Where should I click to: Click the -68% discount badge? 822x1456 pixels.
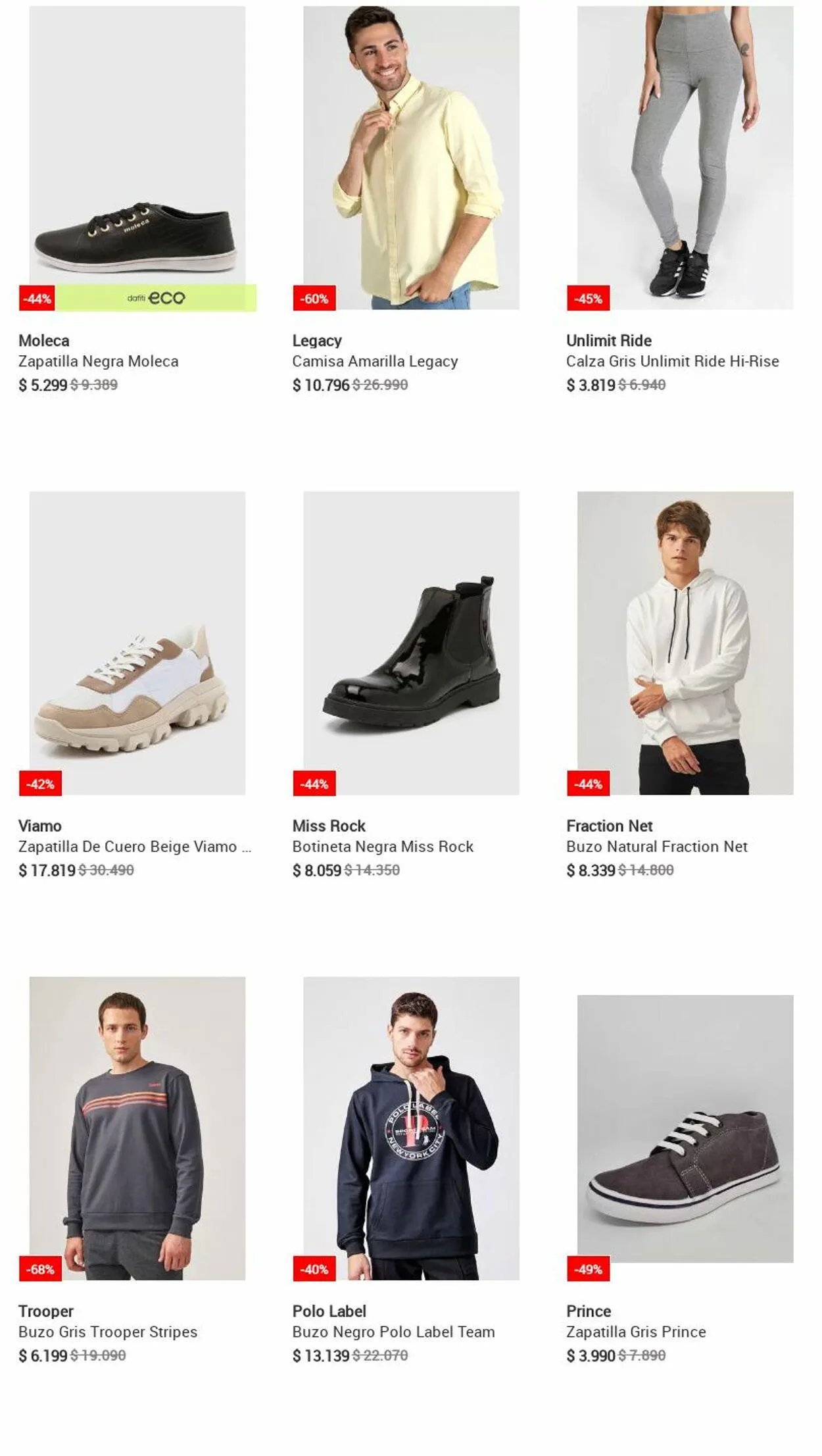click(40, 1269)
